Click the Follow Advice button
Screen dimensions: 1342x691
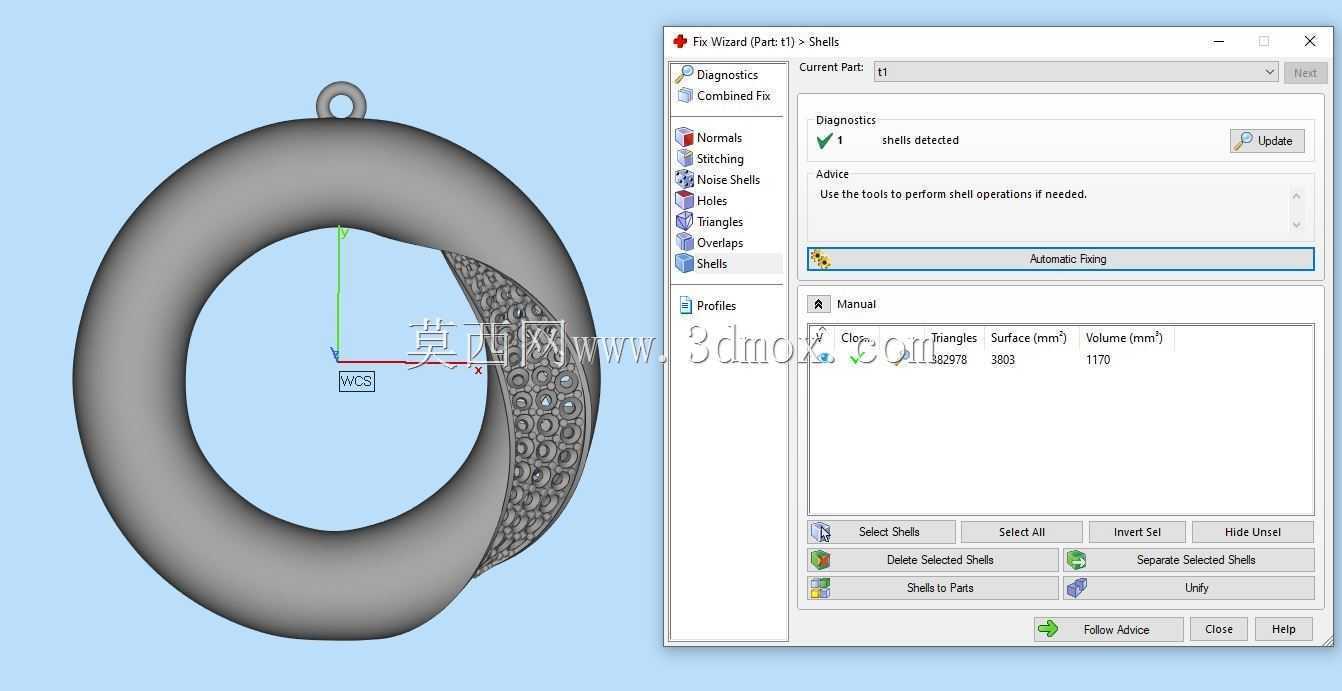[1108, 629]
